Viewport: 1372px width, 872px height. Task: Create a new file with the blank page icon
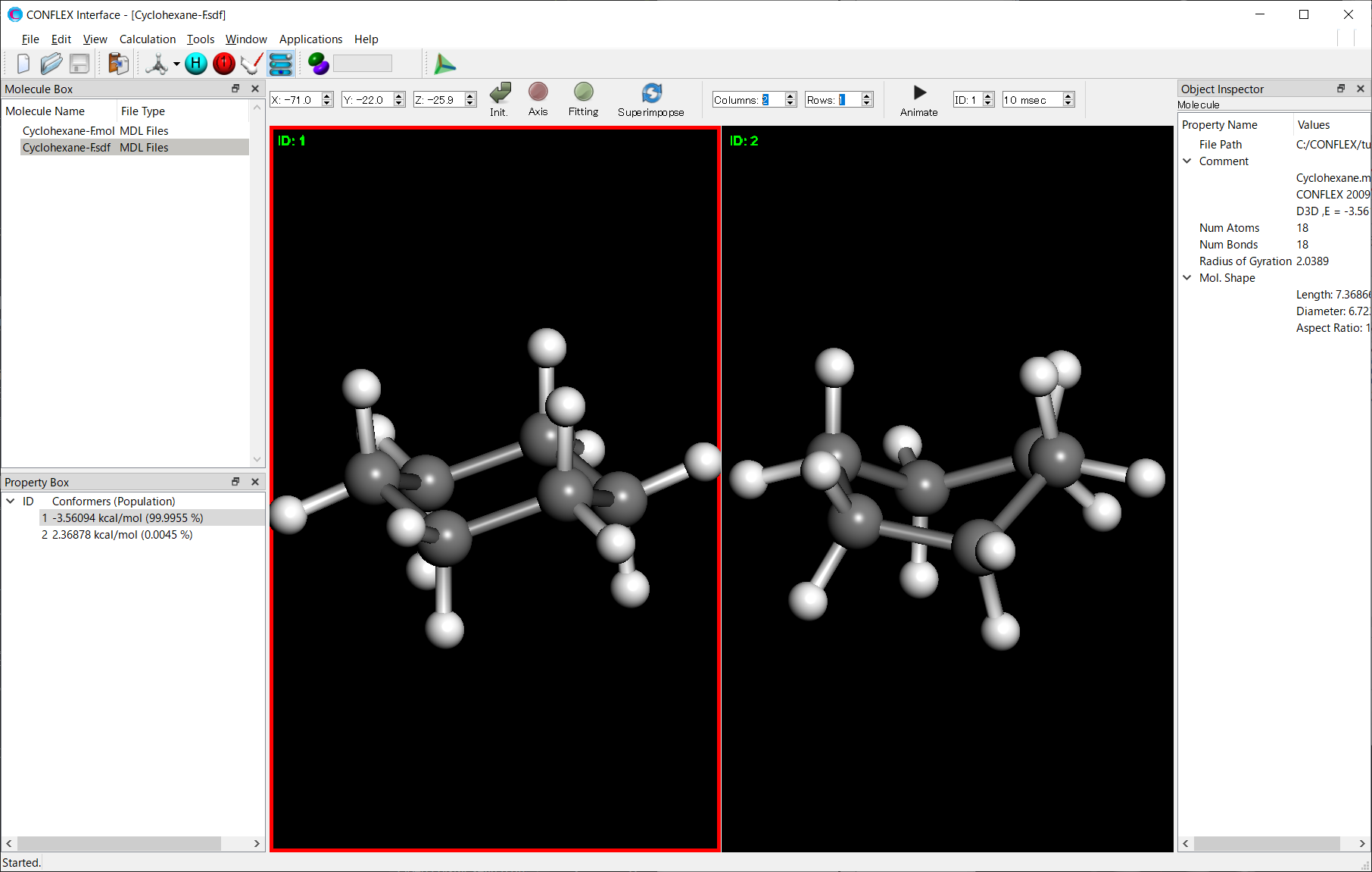pos(23,64)
